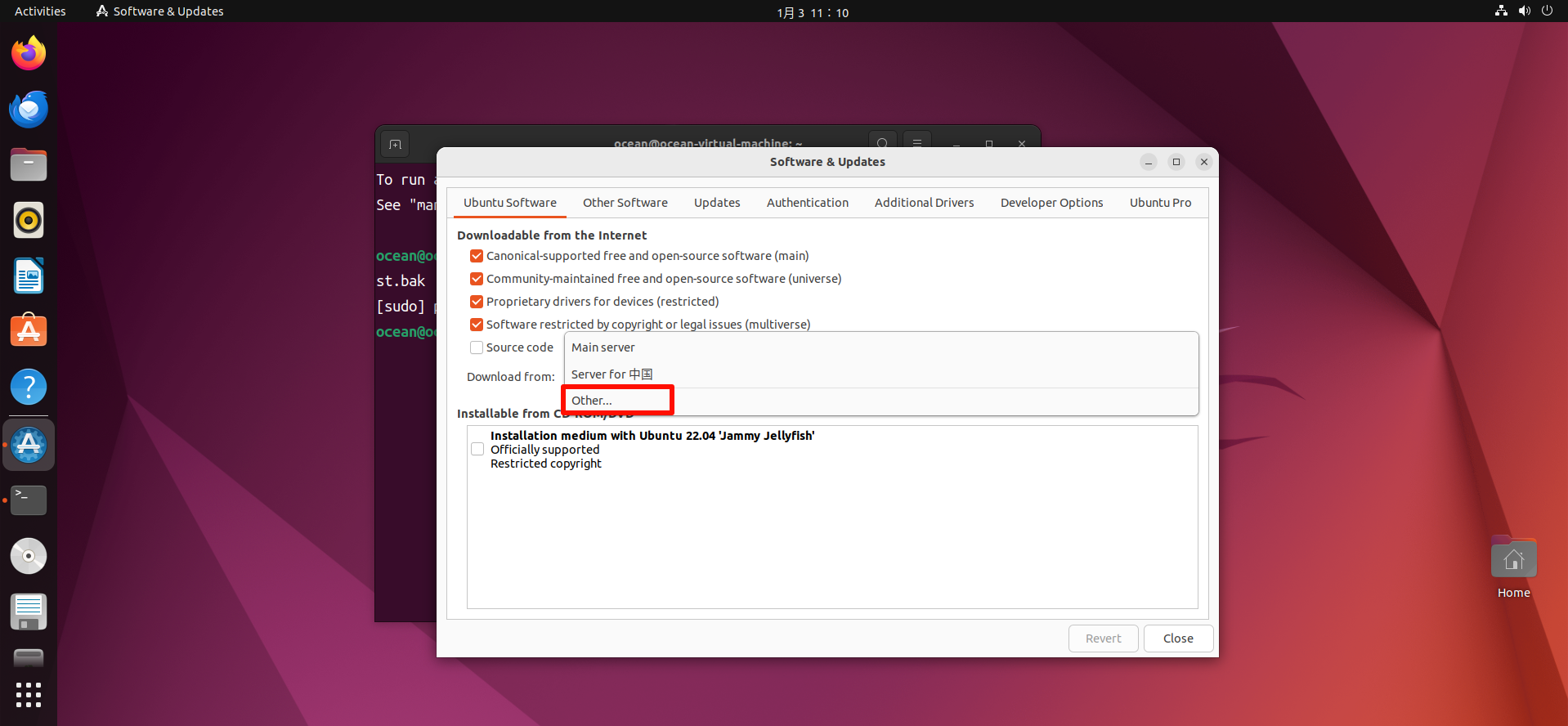Open the Help question-mark dock icon

(29, 388)
